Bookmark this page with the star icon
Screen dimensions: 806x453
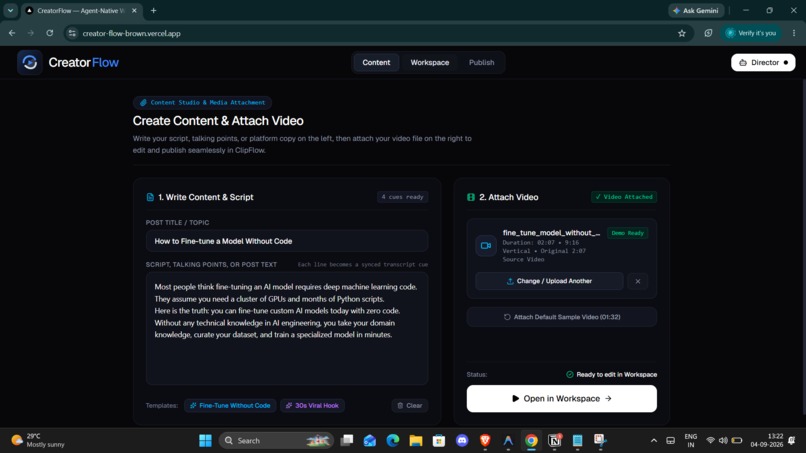tap(682, 33)
